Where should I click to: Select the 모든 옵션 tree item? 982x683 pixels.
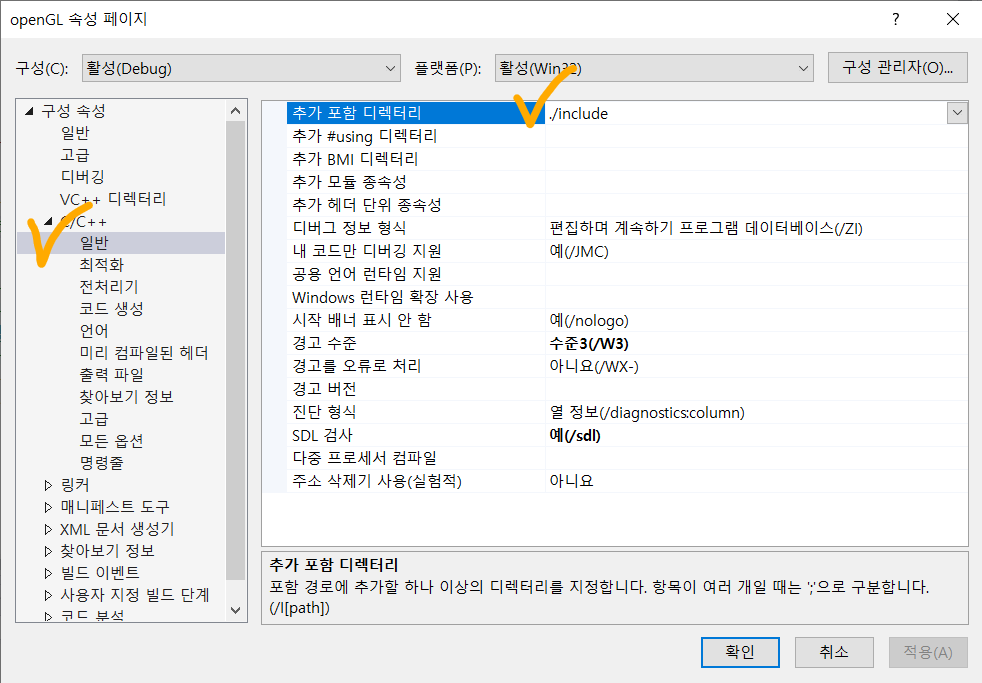click(112, 441)
